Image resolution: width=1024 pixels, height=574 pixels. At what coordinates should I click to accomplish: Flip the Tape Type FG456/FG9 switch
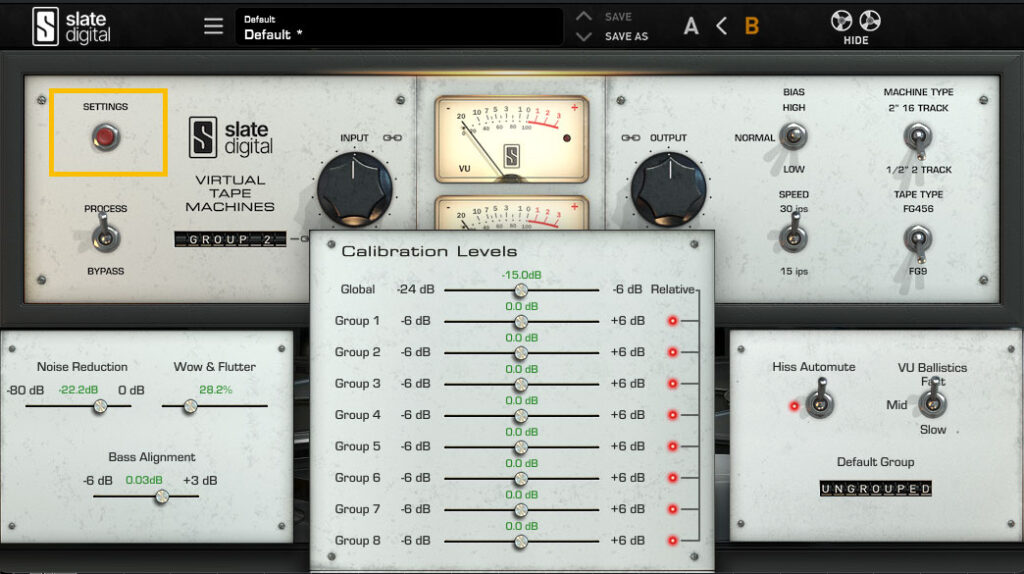[x=918, y=242]
